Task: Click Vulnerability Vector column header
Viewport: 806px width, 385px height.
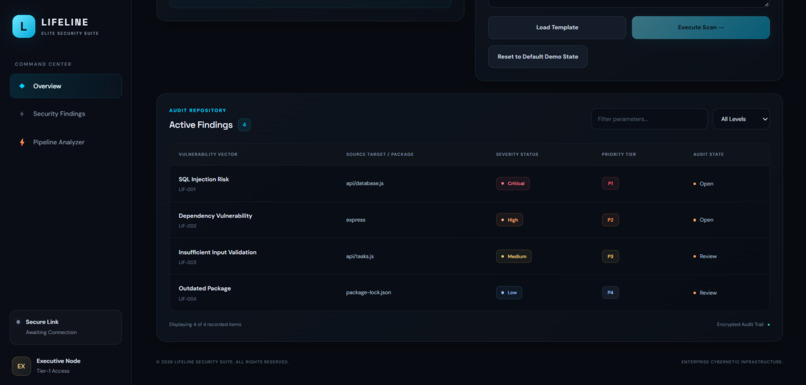Action: click(208, 154)
